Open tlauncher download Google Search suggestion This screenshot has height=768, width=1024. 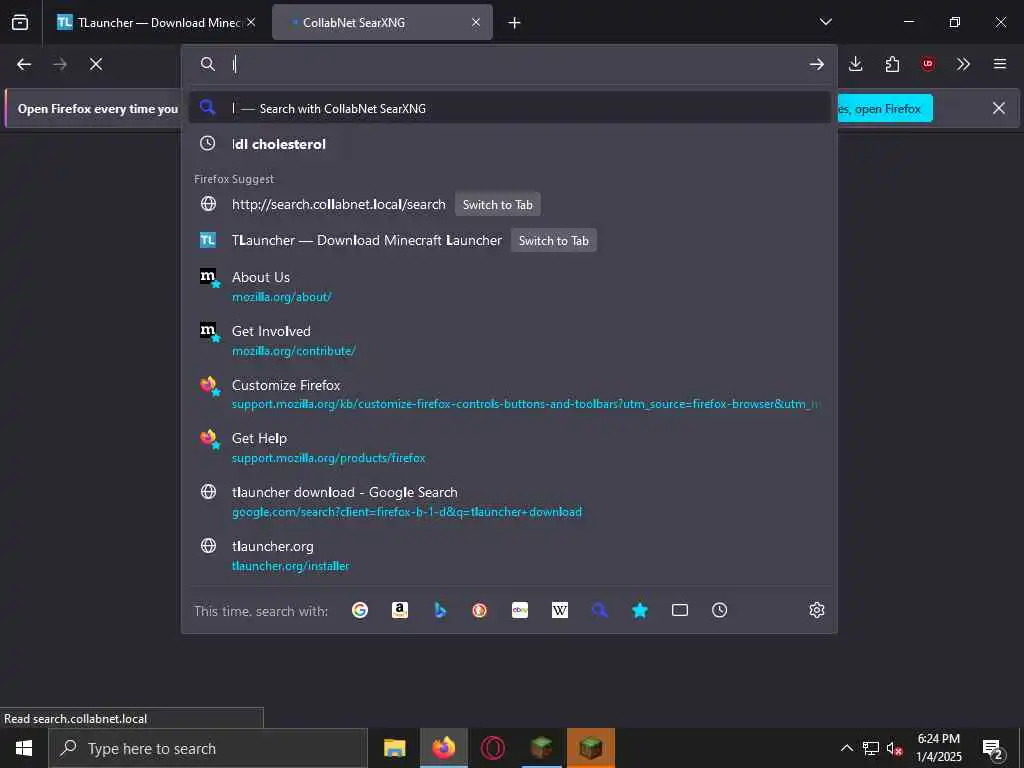pyautogui.click(x=509, y=502)
